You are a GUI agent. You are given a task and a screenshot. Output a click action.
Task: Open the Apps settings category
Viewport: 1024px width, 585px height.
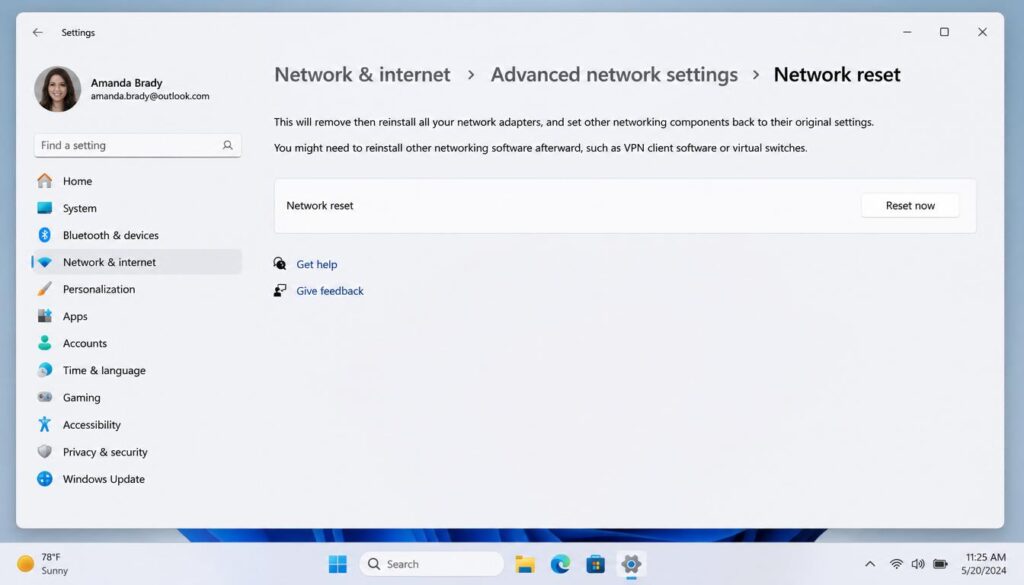(136, 316)
